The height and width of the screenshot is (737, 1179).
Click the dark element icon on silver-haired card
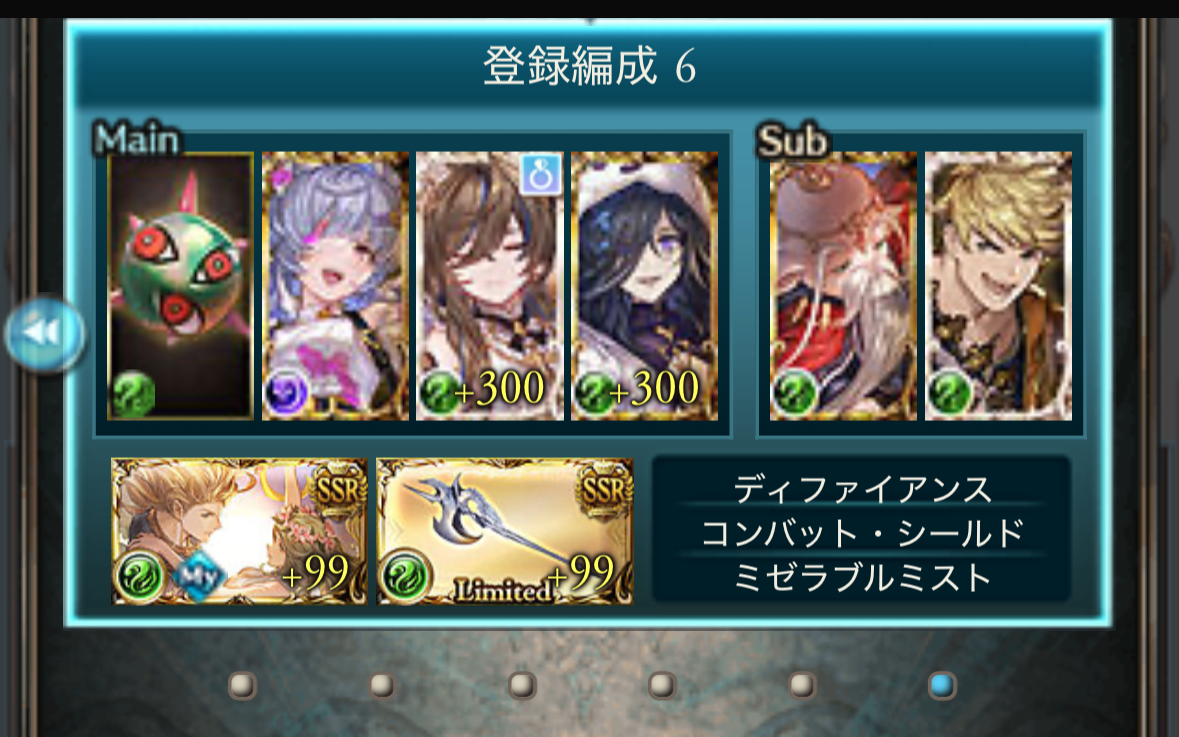(286, 392)
